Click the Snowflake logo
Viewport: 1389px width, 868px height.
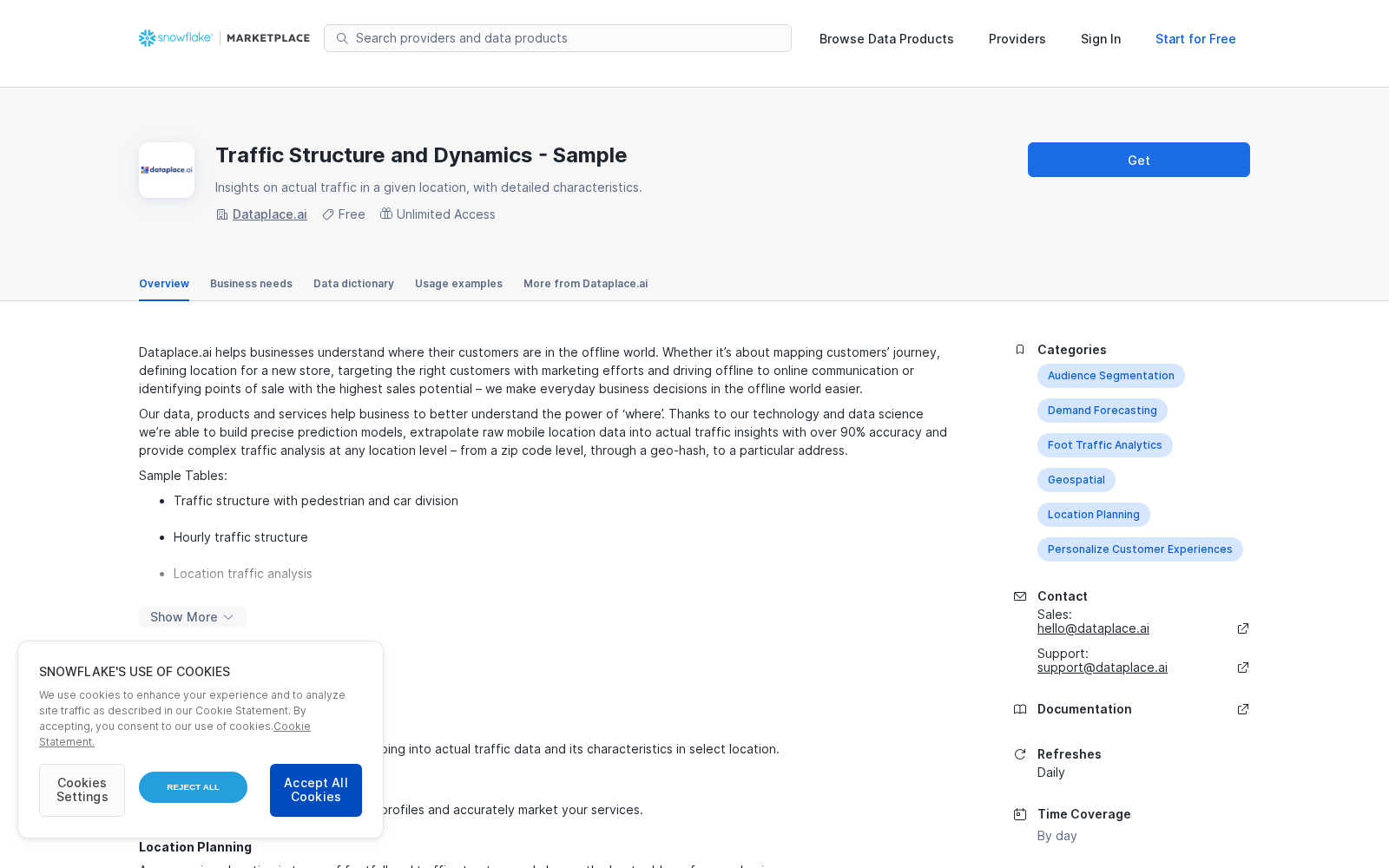pos(175,38)
